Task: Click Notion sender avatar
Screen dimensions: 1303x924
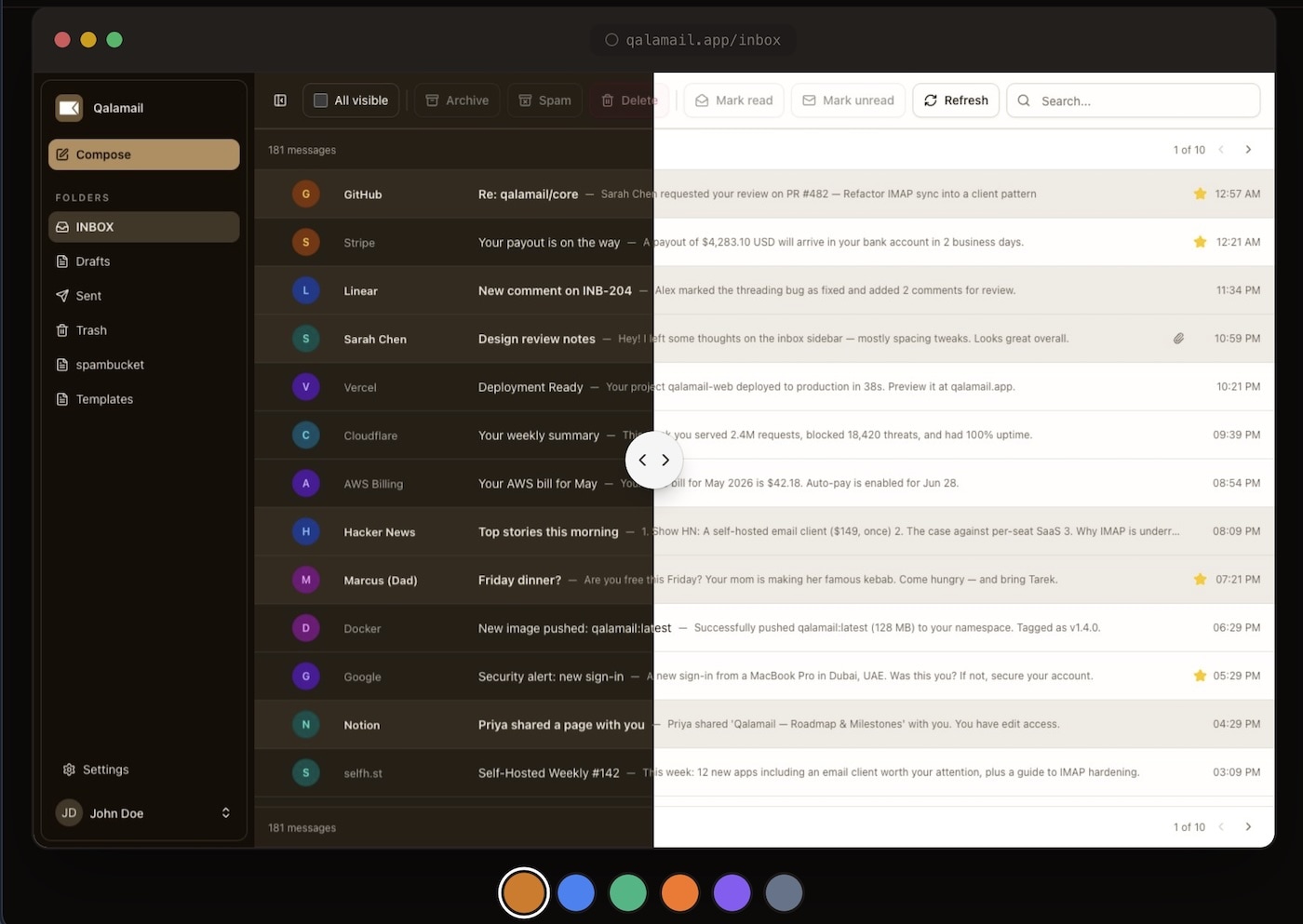Action: click(x=306, y=725)
